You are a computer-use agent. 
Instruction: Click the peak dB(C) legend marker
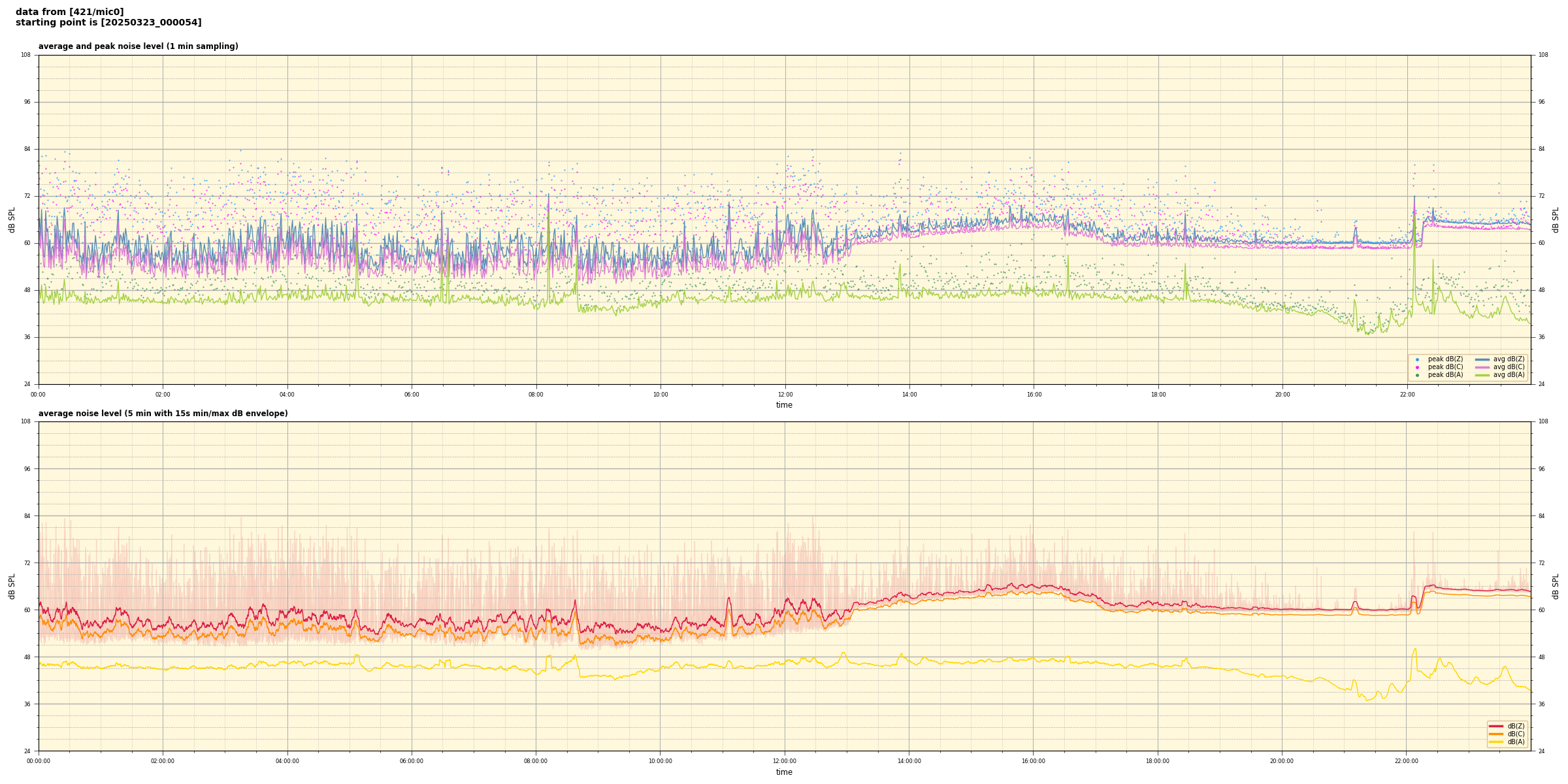1417,367
